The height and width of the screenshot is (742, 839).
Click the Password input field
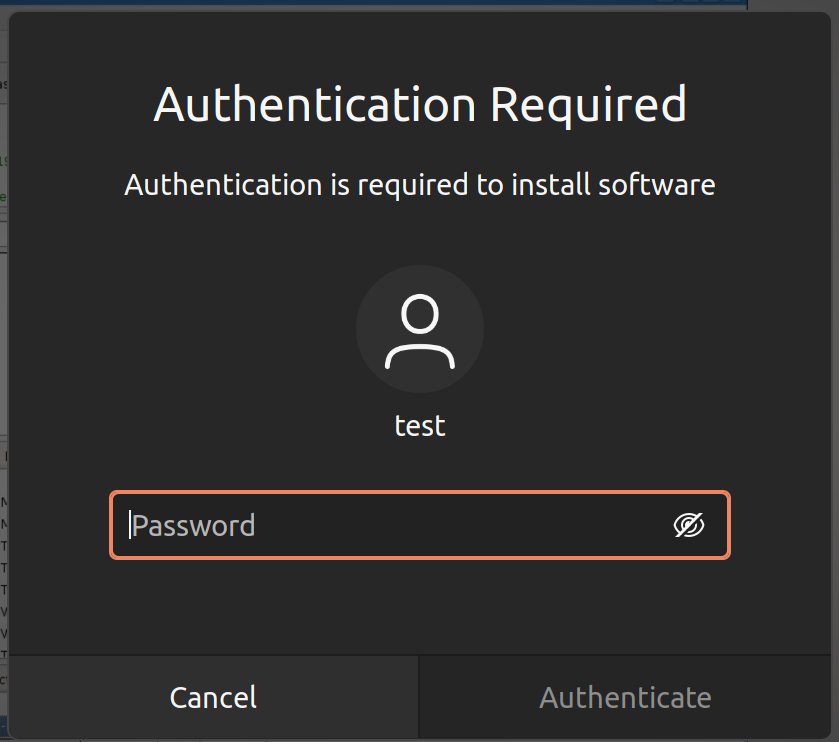click(400, 525)
